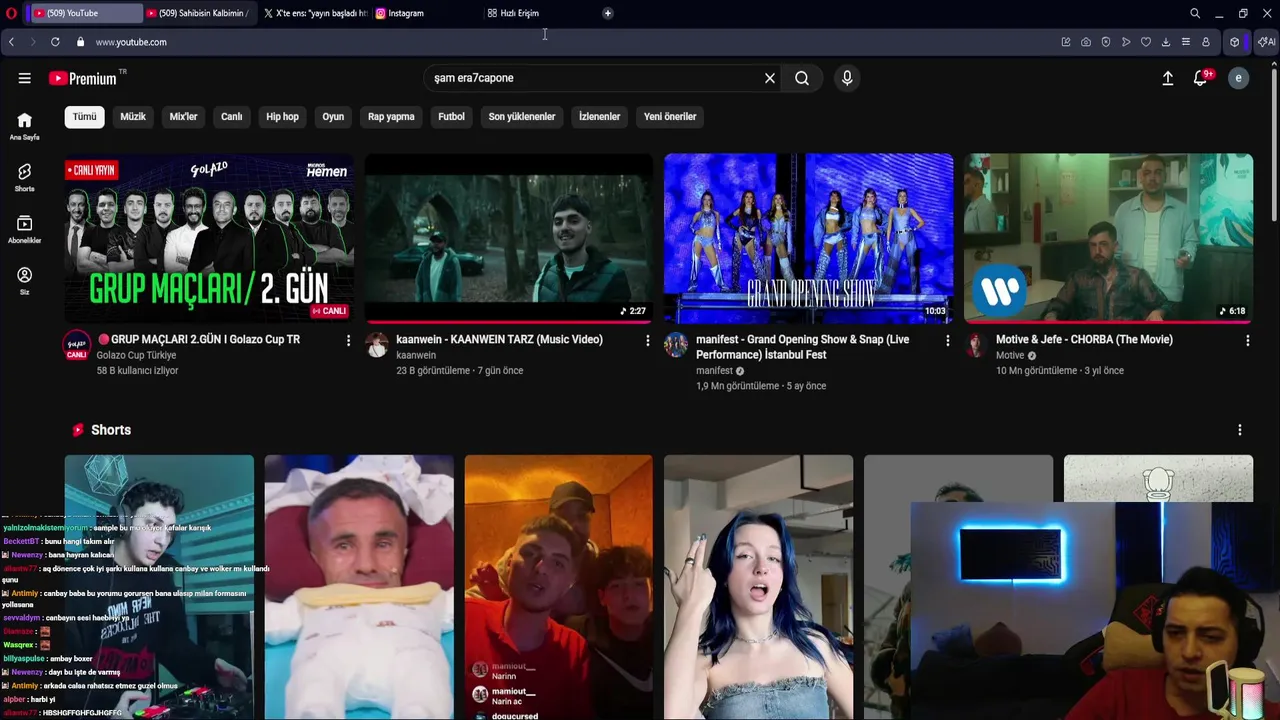Open Shorts shelf three-dot menu
1280x720 pixels.
[1240, 430]
